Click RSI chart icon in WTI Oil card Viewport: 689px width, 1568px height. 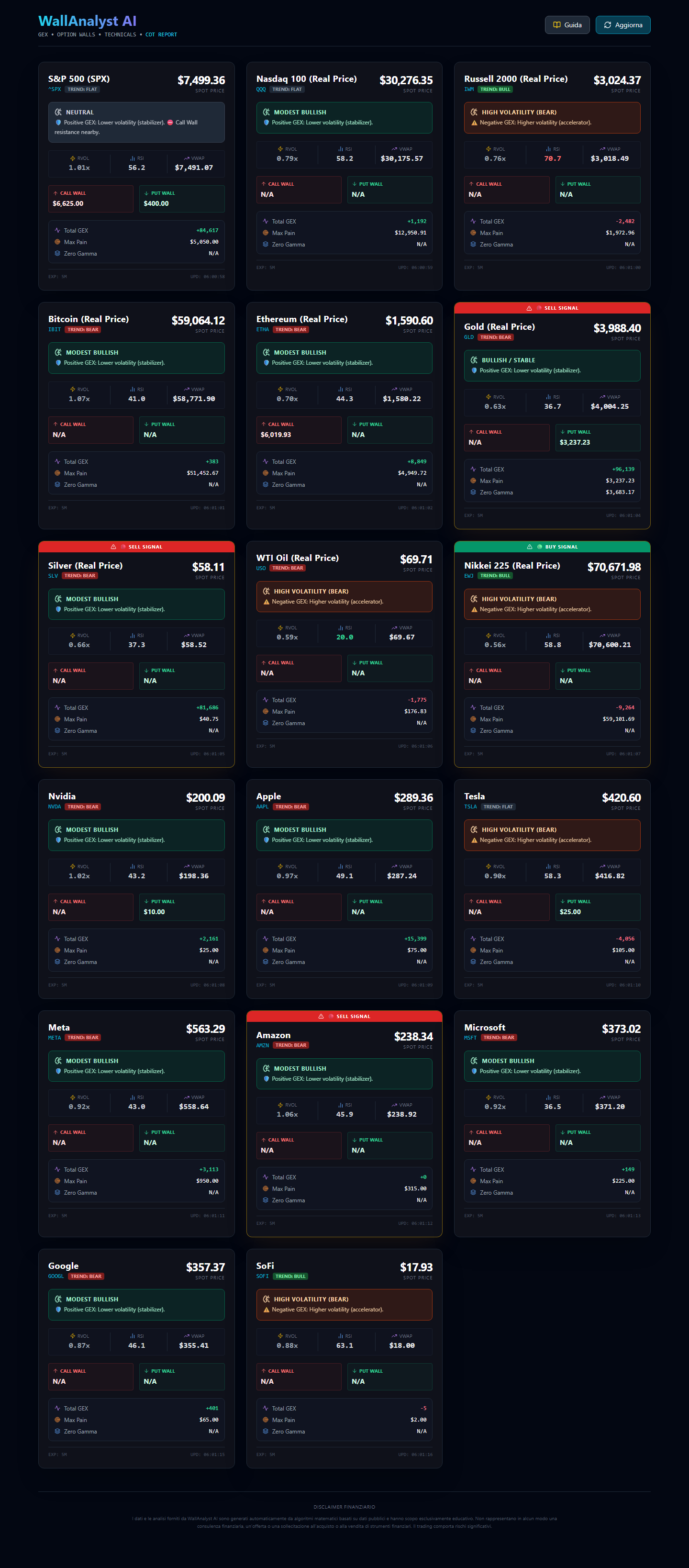[341, 627]
